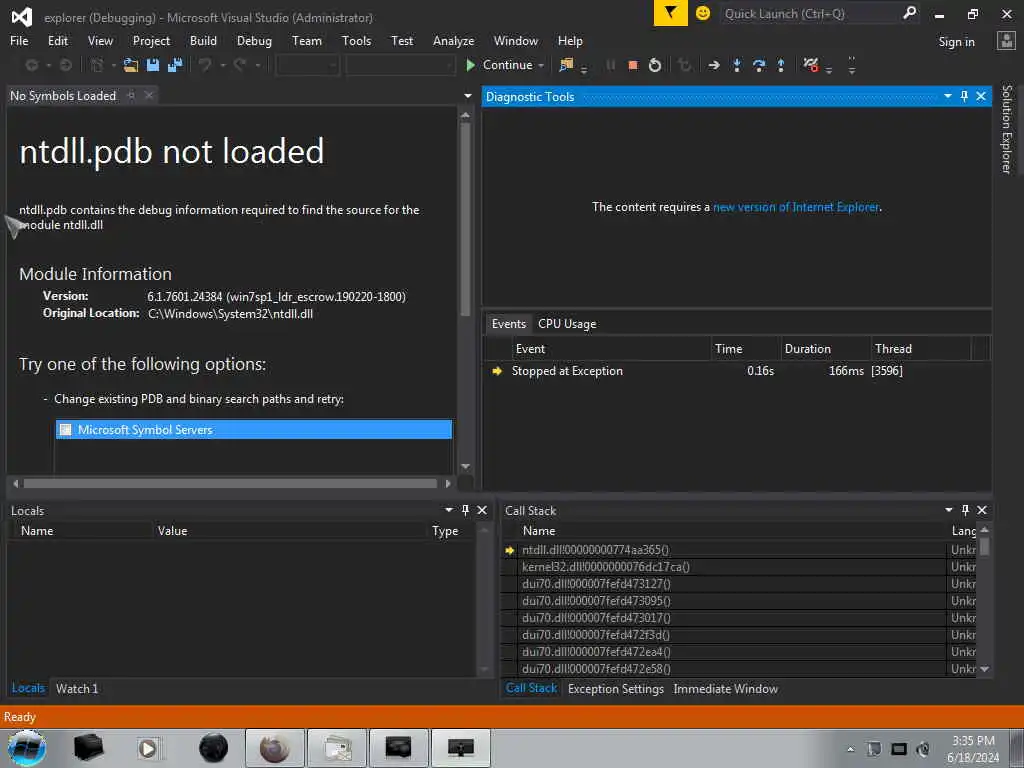Click Continue to resume debugging
This screenshot has height=768, width=1024.
pyautogui.click(x=500, y=65)
